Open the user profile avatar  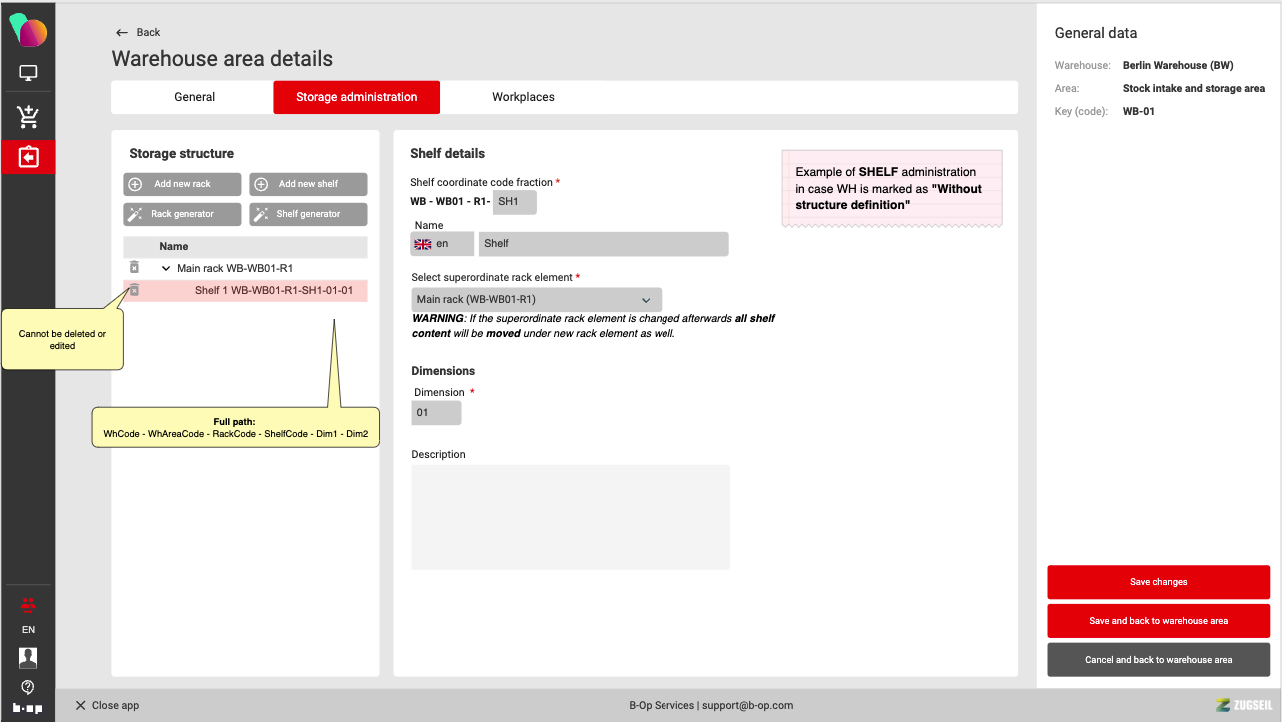click(28, 657)
